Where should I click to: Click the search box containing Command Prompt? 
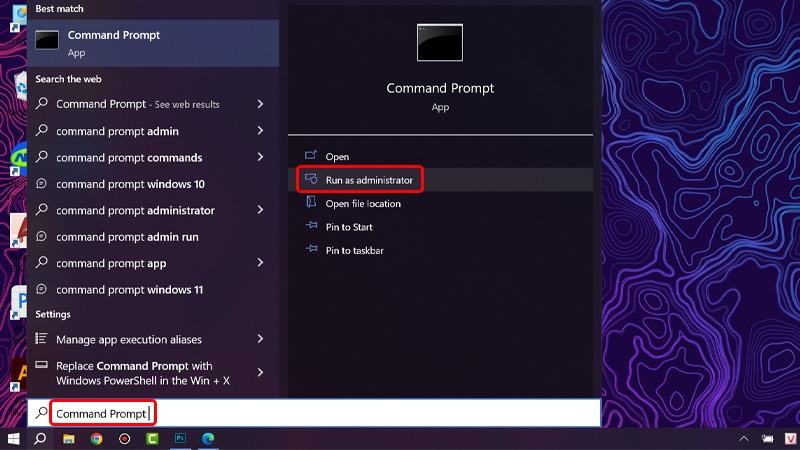pos(314,413)
